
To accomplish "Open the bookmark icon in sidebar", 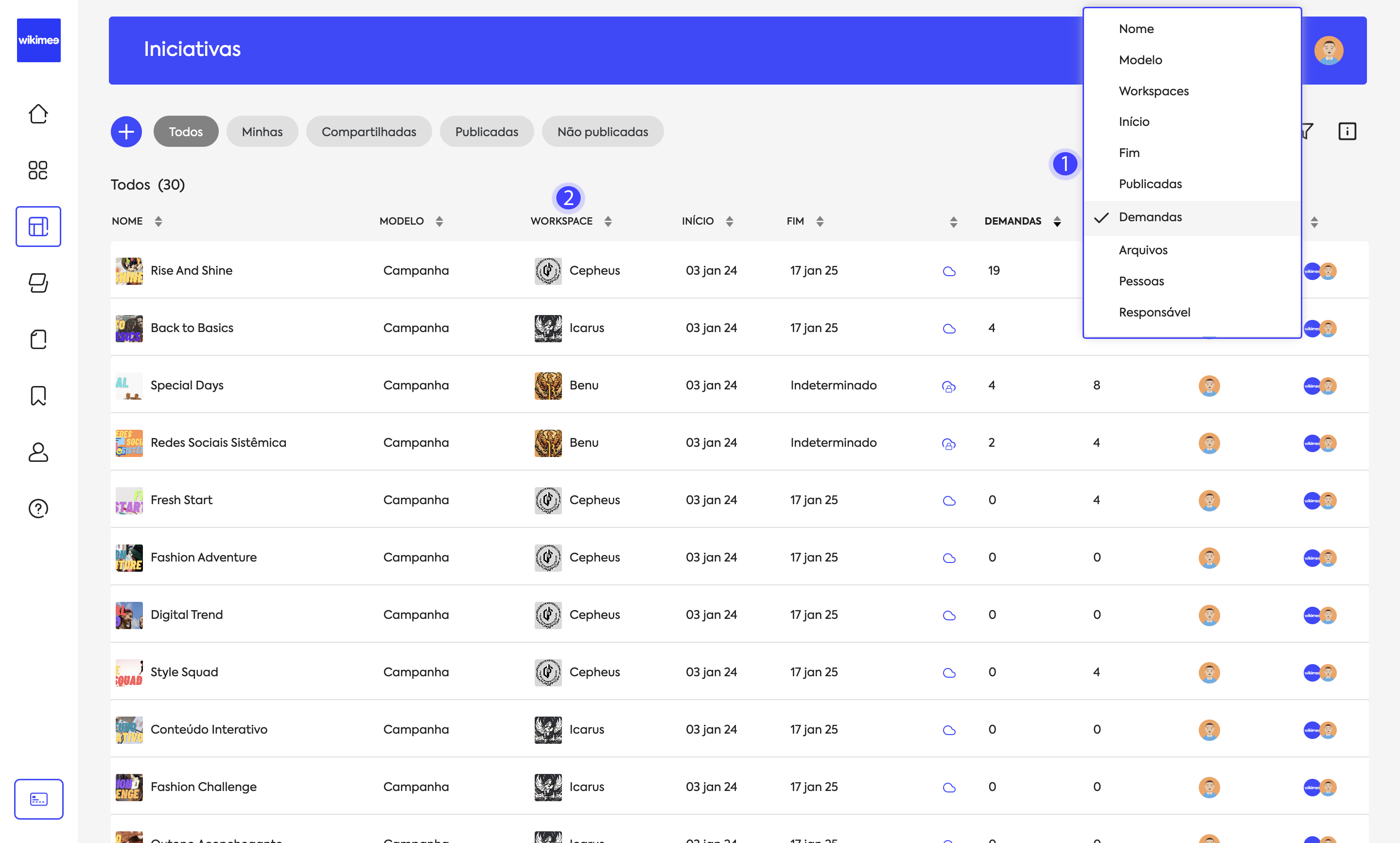I will tap(38, 396).
